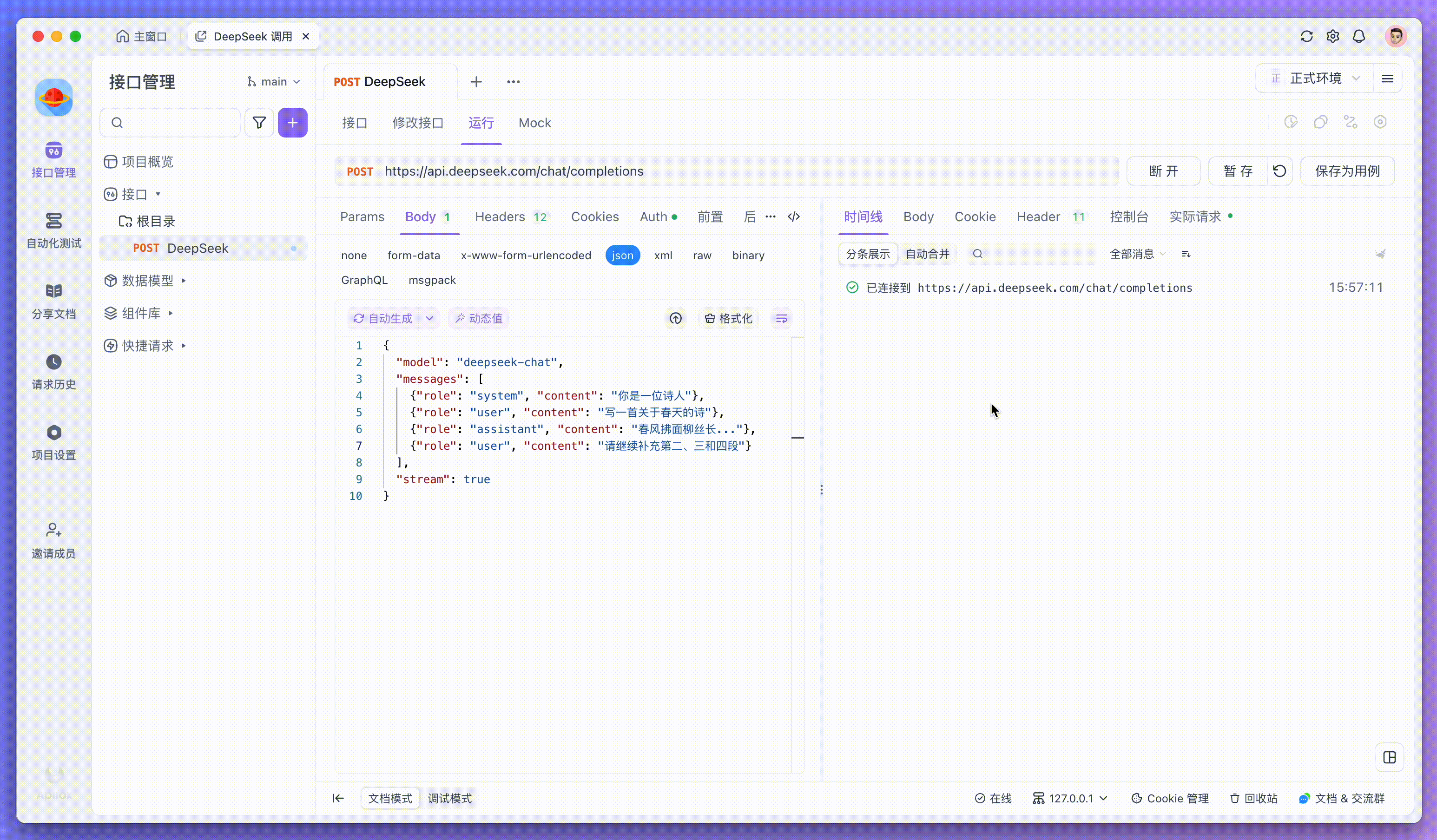Click the code generation icon
This screenshot has width=1437, height=840.
(794, 217)
